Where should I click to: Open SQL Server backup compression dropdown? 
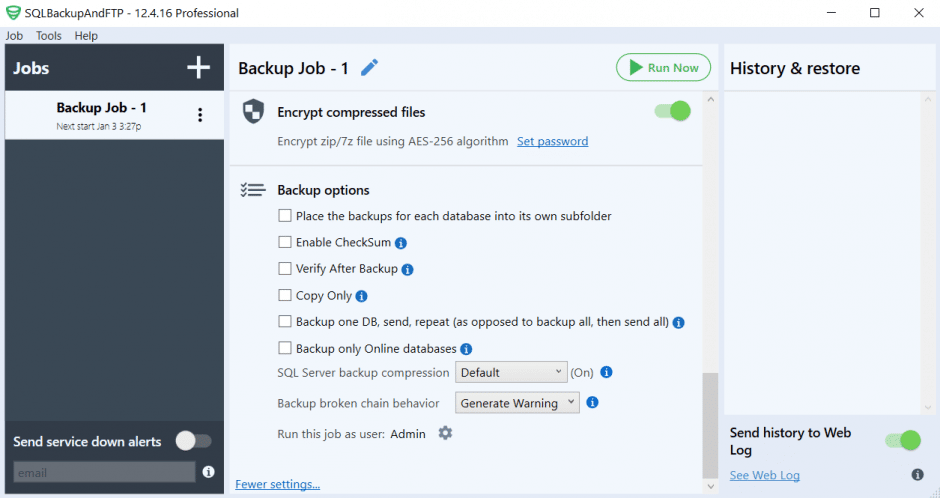[x=511, y=372]
